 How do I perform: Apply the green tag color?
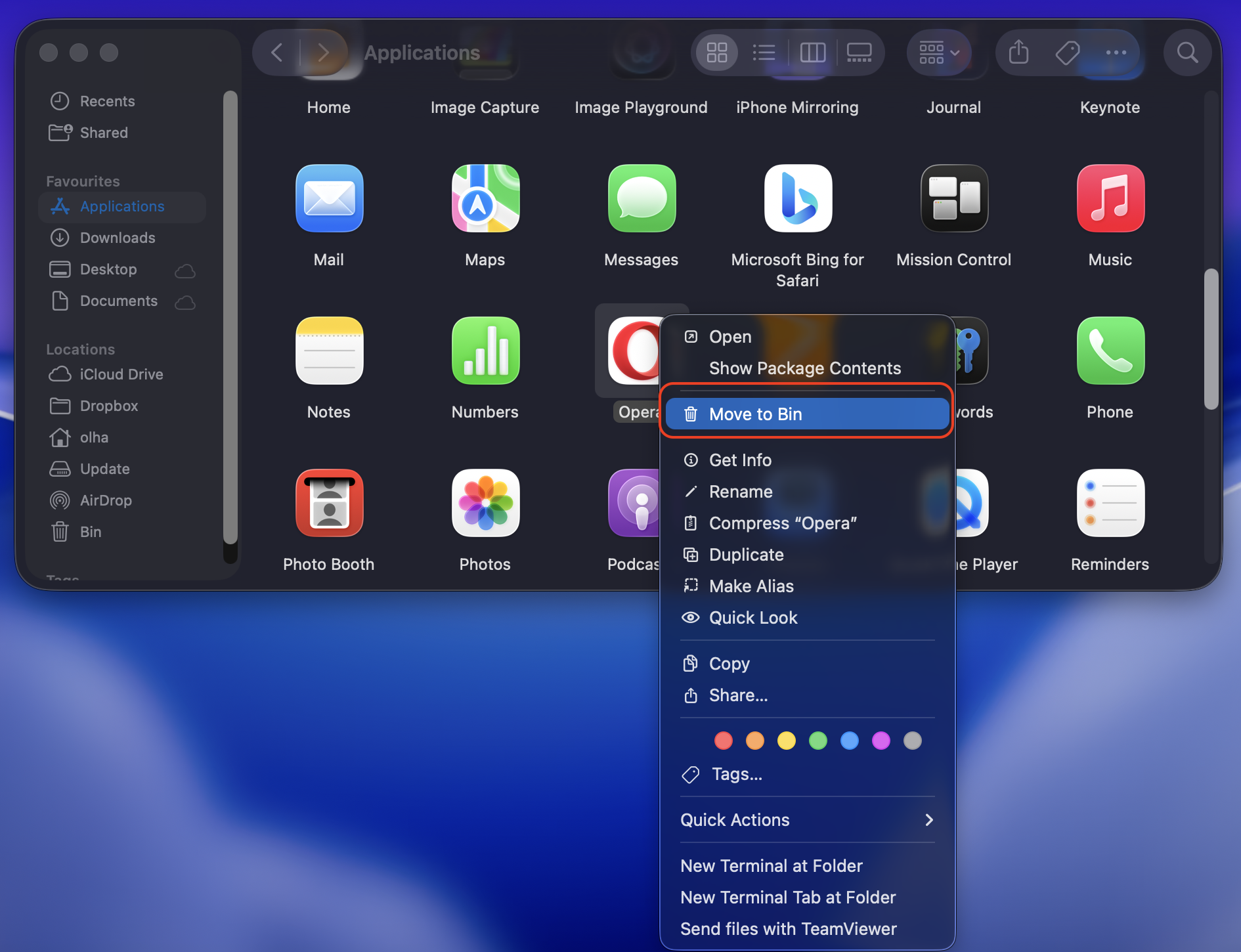(818, 741)
